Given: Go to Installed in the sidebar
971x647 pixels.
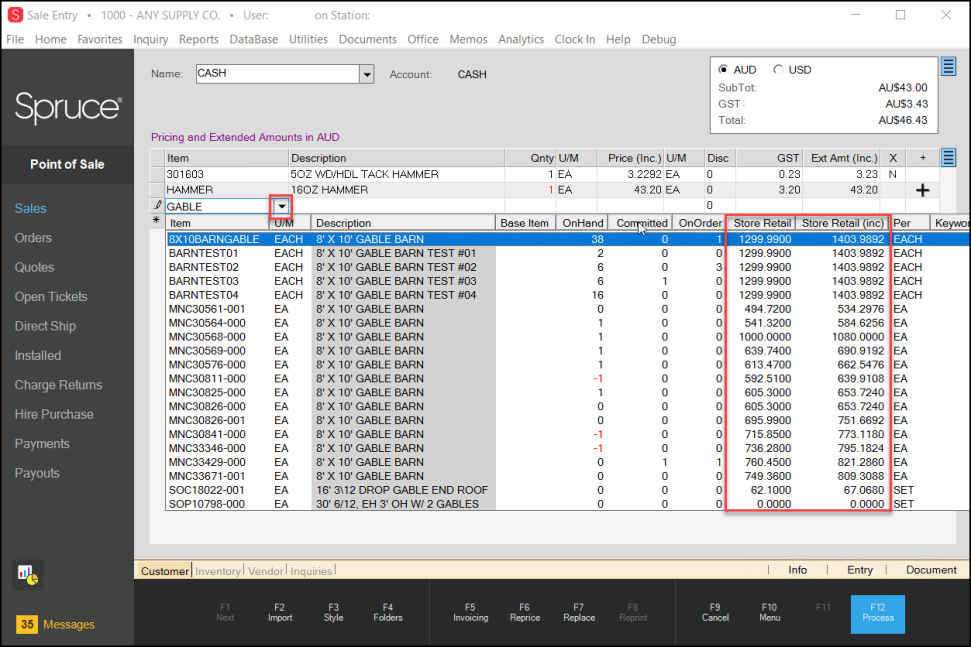Looking at the screenshot, I should coord(38,355).
